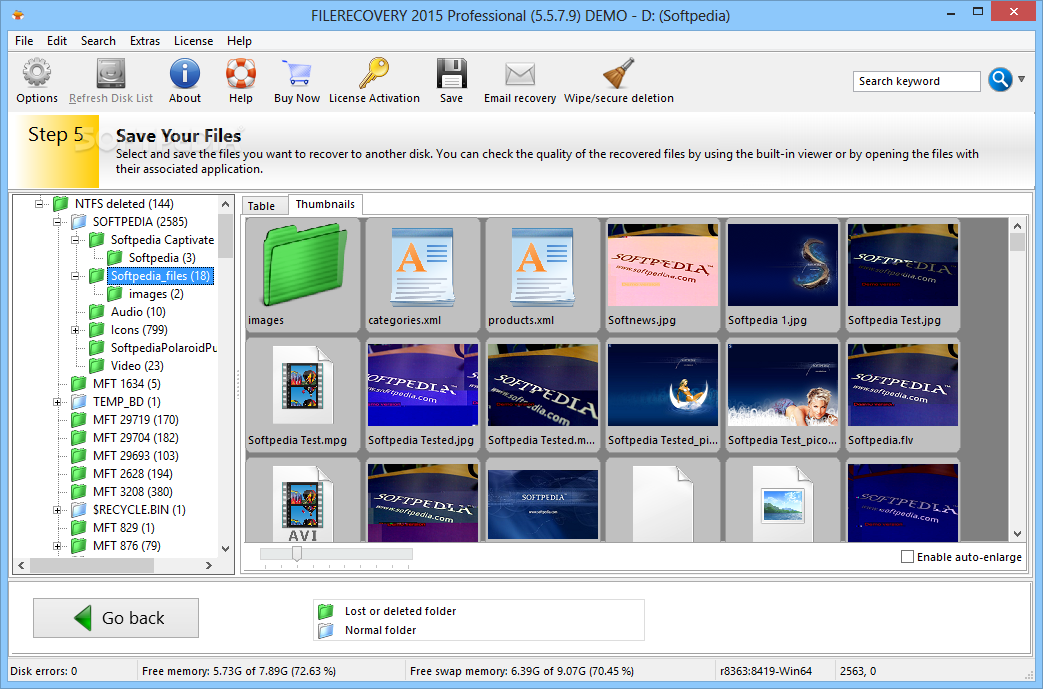This screenshot has height=689, width=1043.
Task: Select the Thumbnails tab
Action: pos(325,204)
